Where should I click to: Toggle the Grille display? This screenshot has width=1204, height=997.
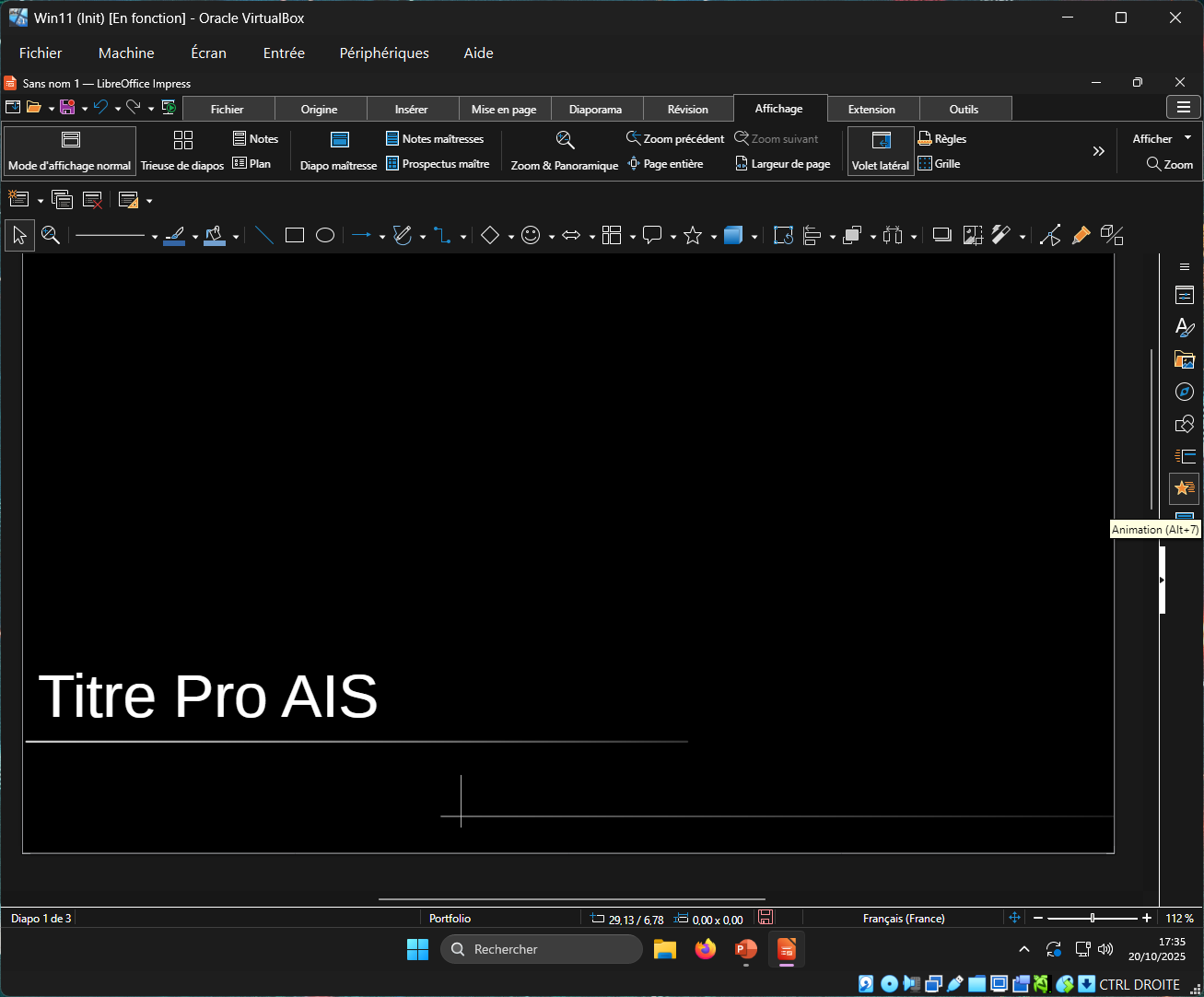pos(939,164)
